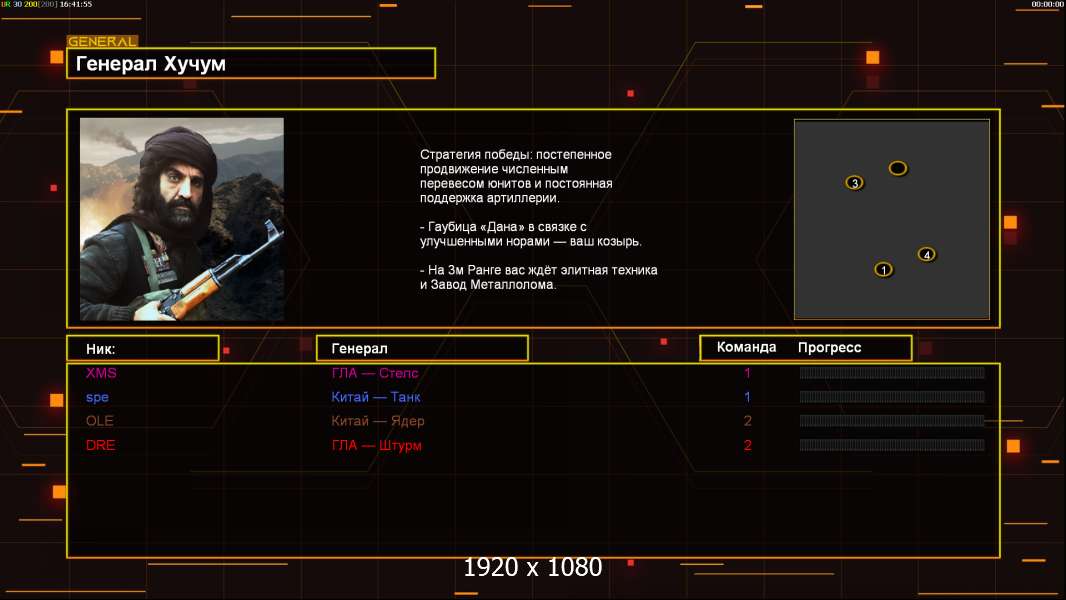The width and height of the screenshot is (1066, 600).
Task: Click the GENERAL label tag
Action: tap(103, 41)
